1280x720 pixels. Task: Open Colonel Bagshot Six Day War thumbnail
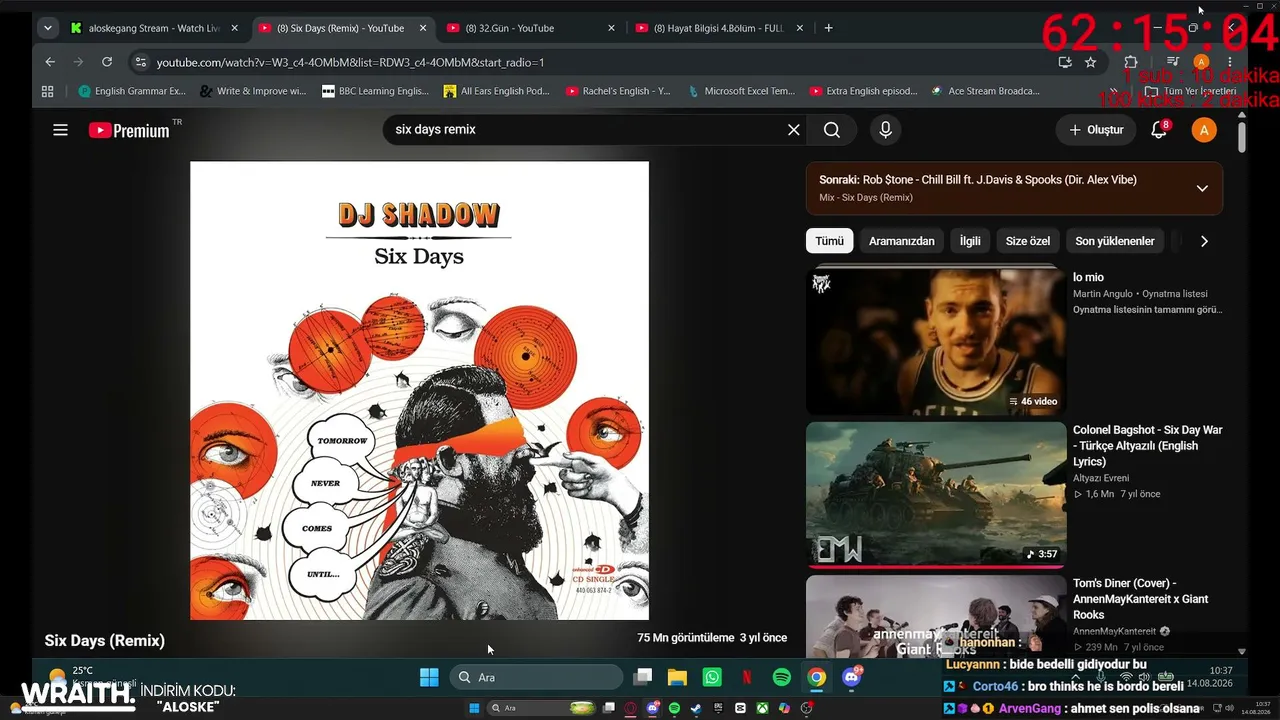point(936,495)
